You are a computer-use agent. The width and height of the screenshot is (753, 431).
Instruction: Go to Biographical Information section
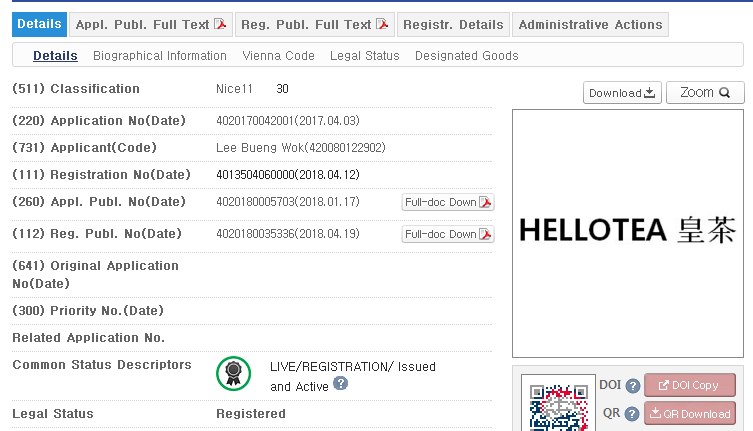tap(160, 56)
